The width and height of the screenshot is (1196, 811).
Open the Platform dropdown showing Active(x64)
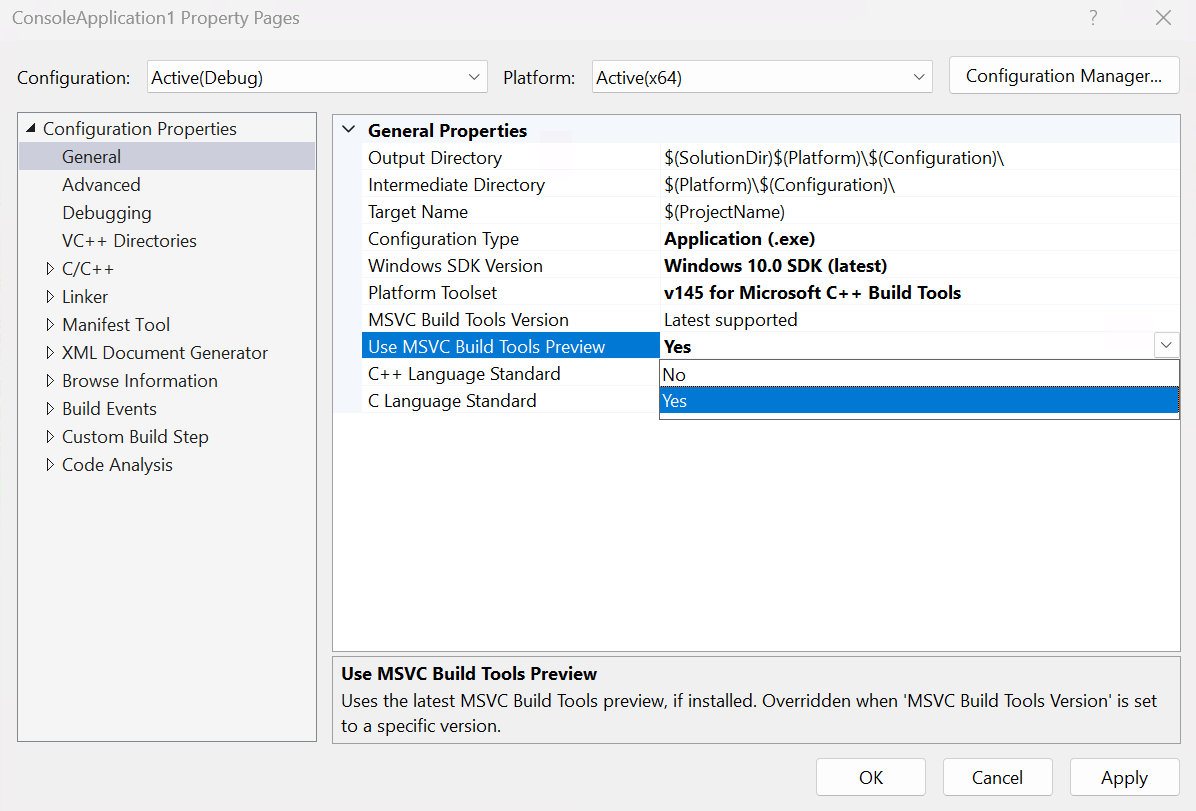click(761, 77)
